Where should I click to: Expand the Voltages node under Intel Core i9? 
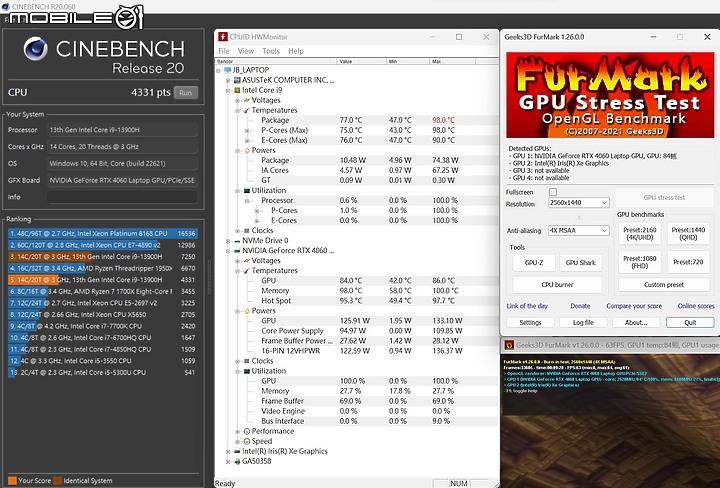[x=238, y=100]
